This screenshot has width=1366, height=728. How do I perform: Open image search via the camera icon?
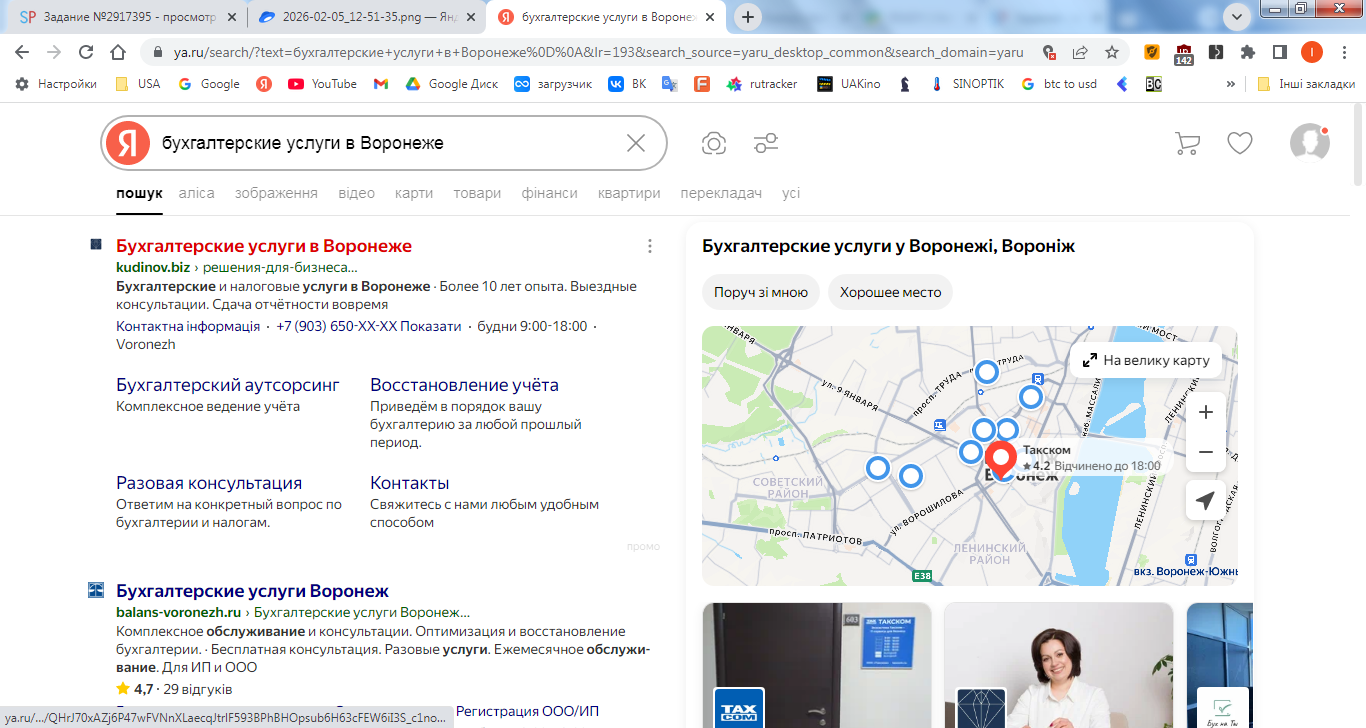point(714,144)
